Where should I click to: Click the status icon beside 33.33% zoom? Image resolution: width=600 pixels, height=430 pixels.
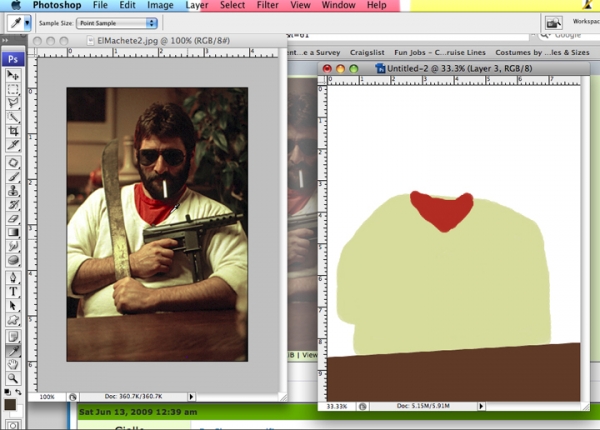362,406
